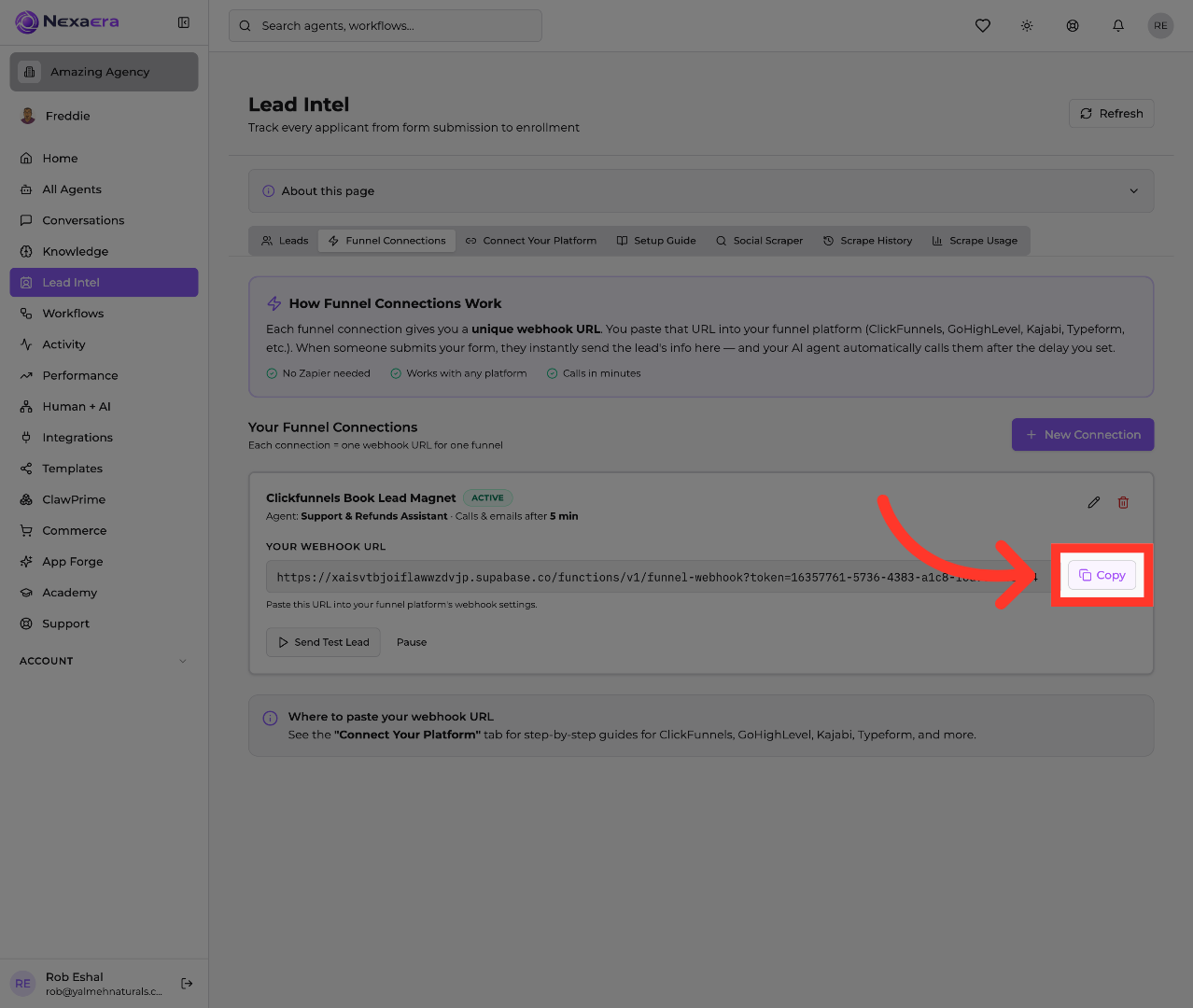The width and height of the screenshot is (1193, 1008).
Task: Open Scrape Usage tab
Action: [x=975, y=241]
